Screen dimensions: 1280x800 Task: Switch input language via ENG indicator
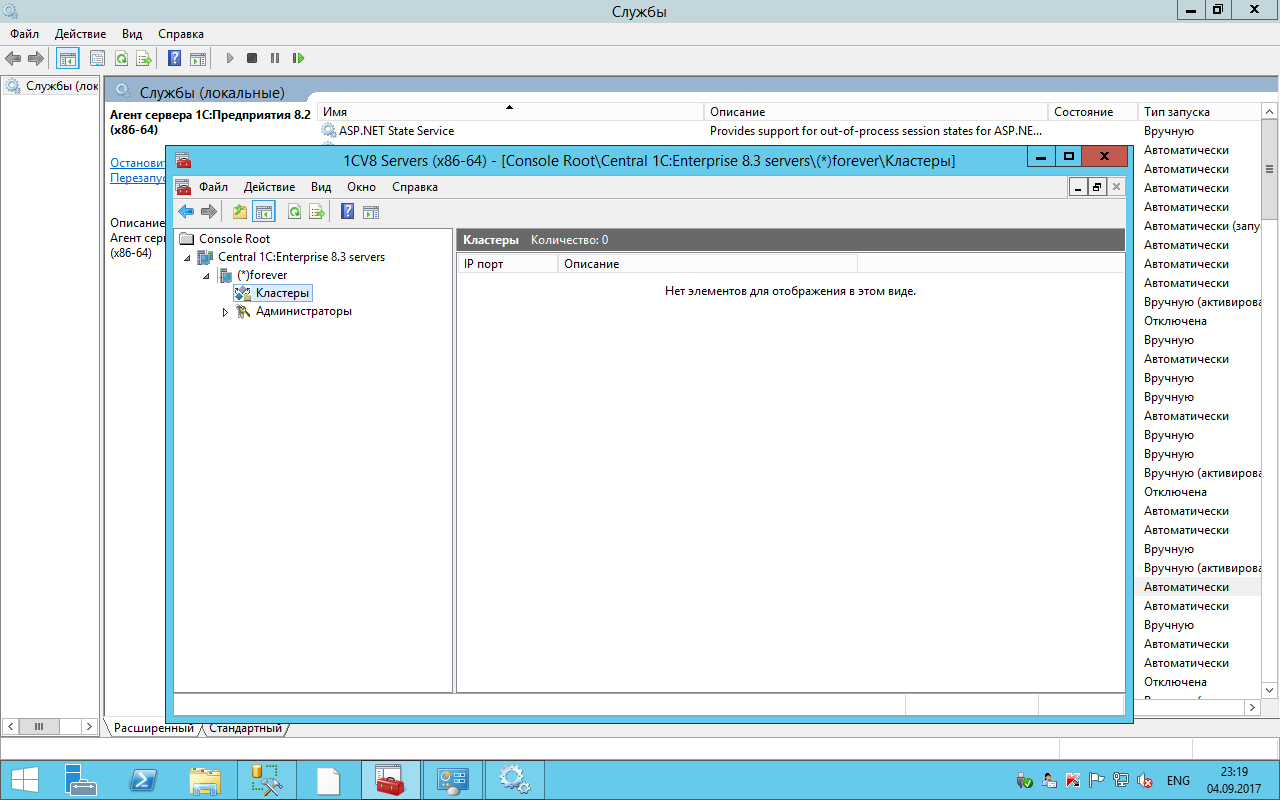point(1178,780)
